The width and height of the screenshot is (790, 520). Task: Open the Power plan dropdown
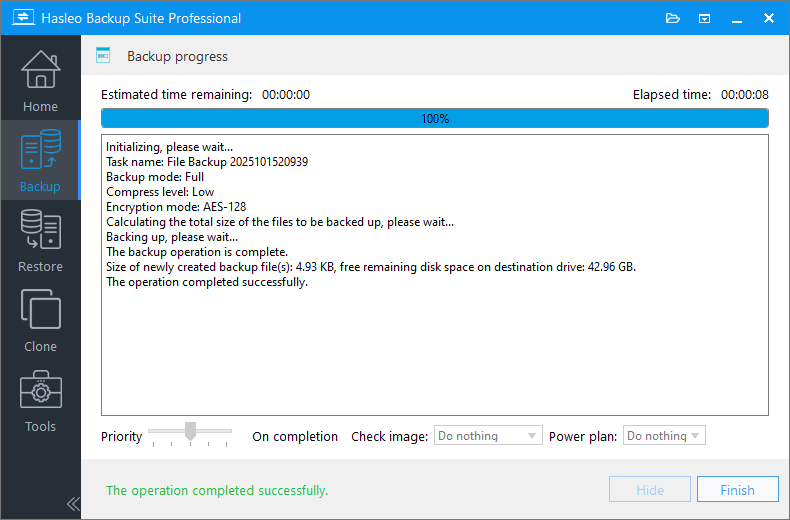tap(664, 435)
